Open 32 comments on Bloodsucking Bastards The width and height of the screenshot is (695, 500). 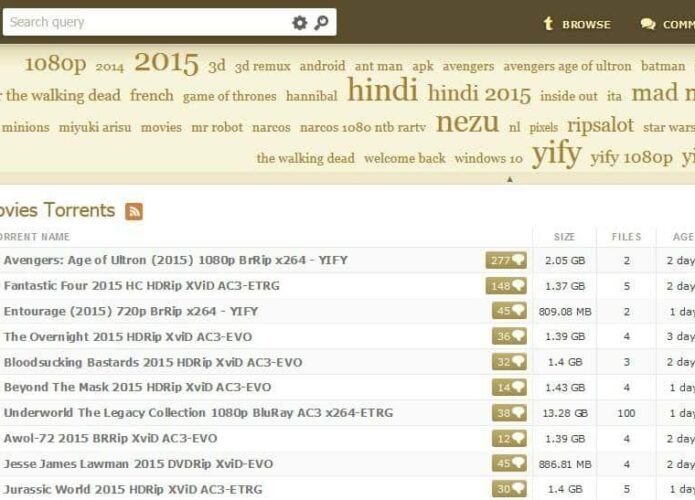[x=509, y=362]
